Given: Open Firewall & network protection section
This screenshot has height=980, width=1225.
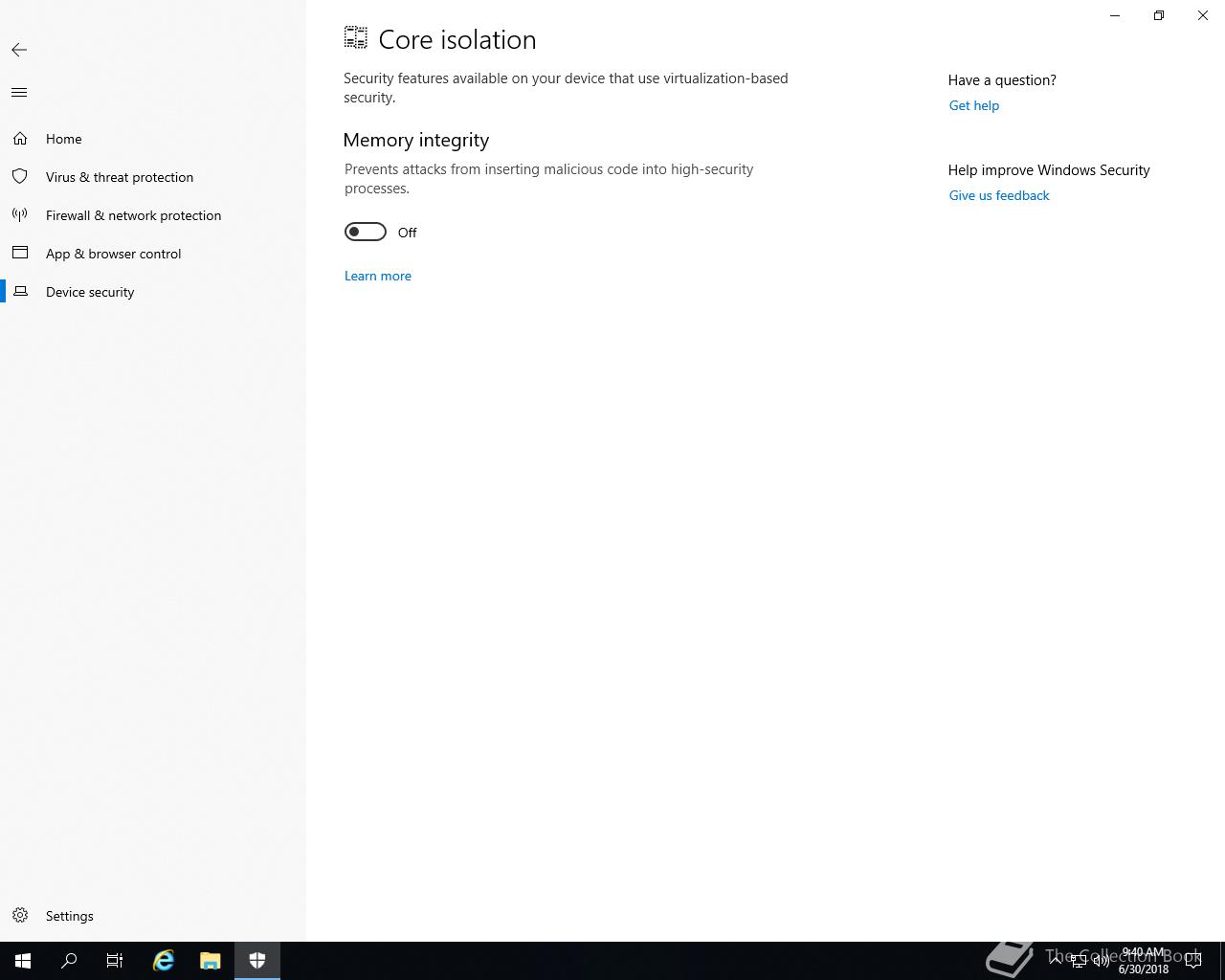Looking at the screenshot, I should (153, 215).
